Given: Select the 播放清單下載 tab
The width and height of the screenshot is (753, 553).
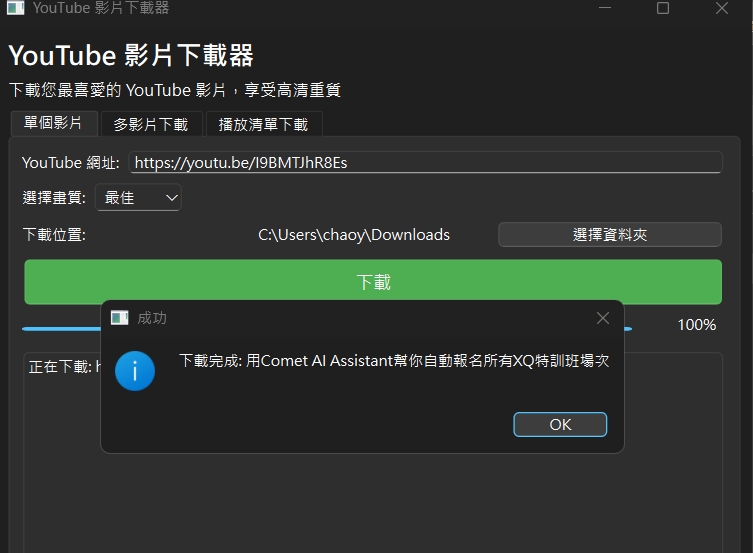Looking at the screenshot, I should (x=263, y=124).
